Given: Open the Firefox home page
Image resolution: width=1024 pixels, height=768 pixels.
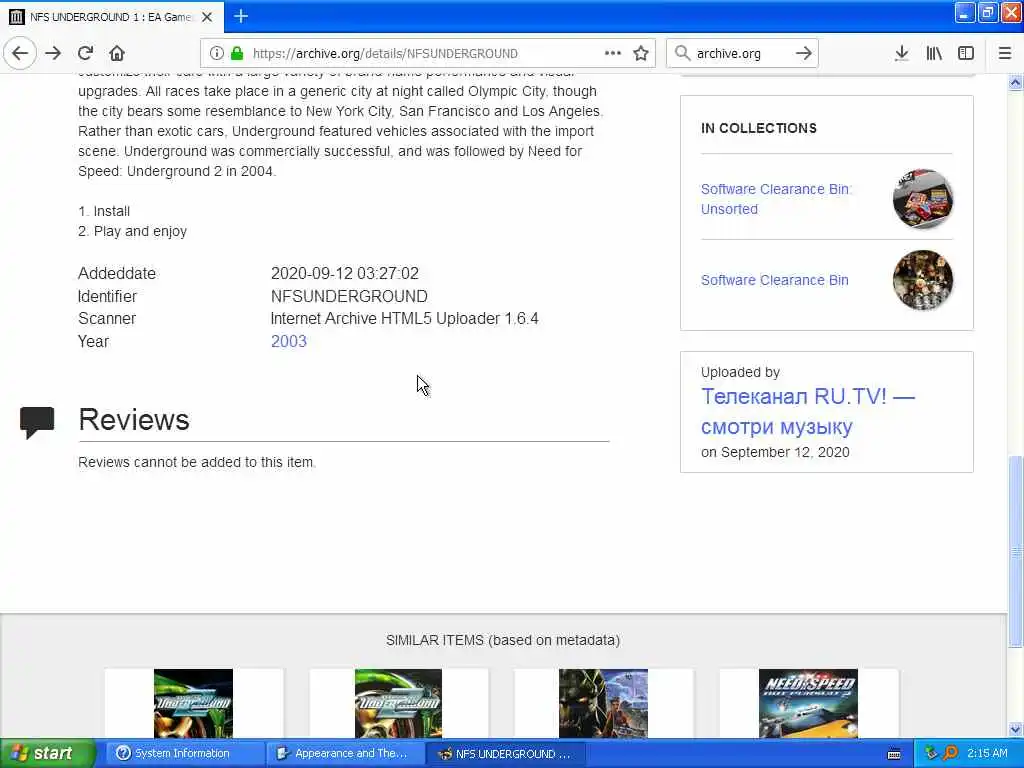Looking at the screenshot, I should pos(117,53).
